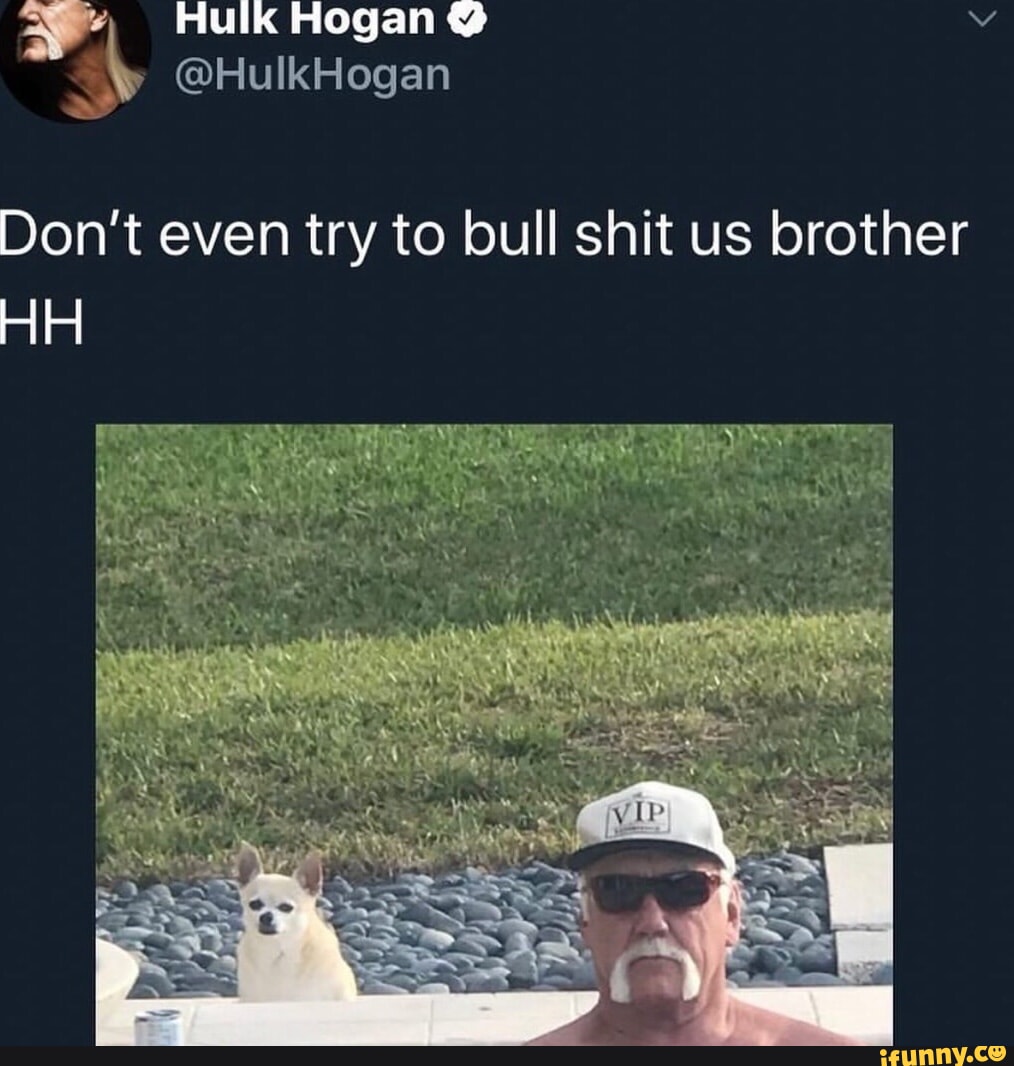
Task: Open the attached pool photo
Action: [494, 734]
